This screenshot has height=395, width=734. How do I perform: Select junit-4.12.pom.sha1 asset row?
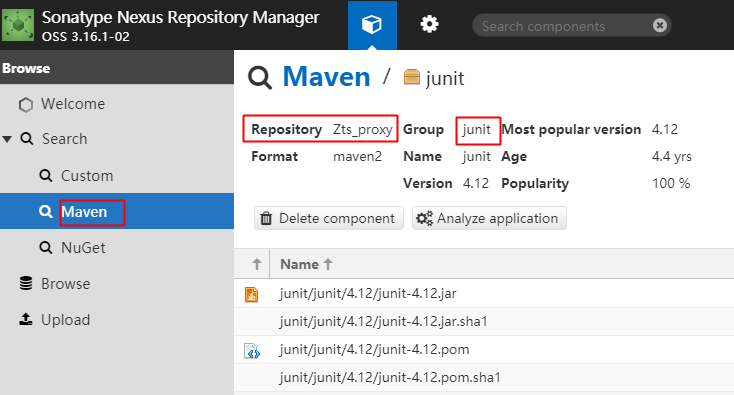click(484, 378)
